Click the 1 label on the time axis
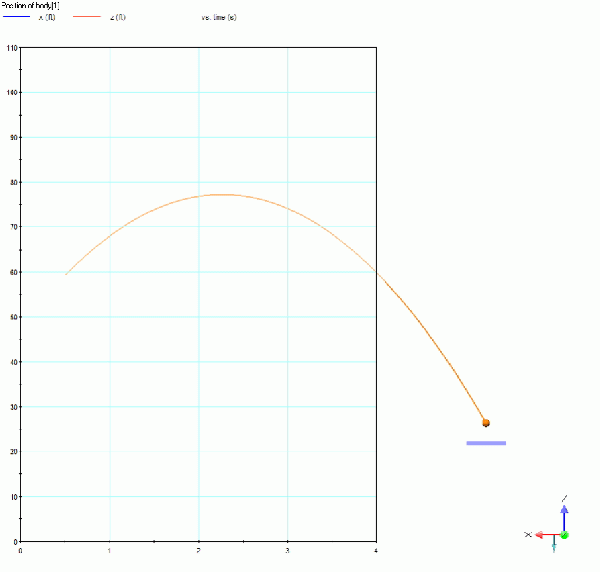The height and width of the screenshot is (572, 600). click(109, 550)
